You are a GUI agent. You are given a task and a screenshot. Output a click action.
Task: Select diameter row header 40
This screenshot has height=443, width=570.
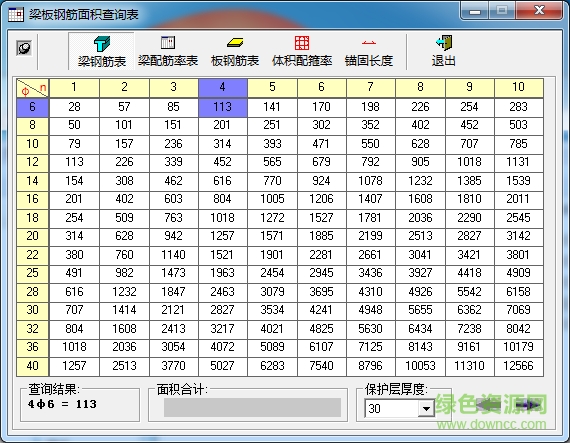click(32, 366)
